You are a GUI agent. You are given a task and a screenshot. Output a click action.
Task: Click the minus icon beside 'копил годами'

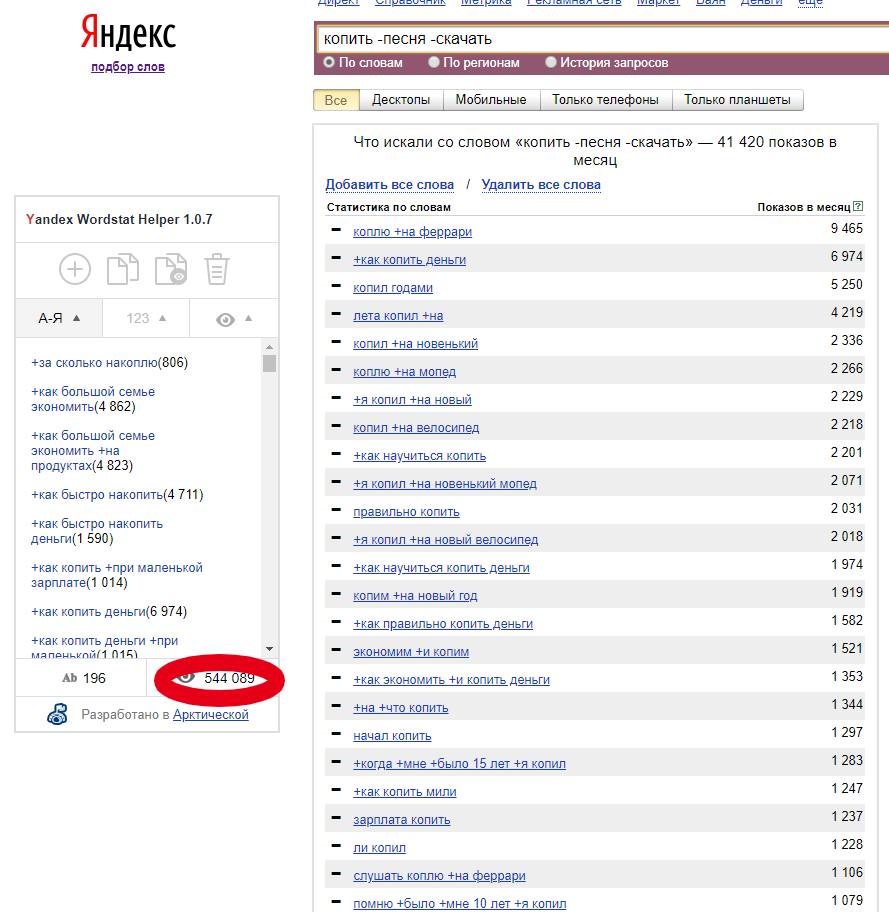tap(336, 286)
